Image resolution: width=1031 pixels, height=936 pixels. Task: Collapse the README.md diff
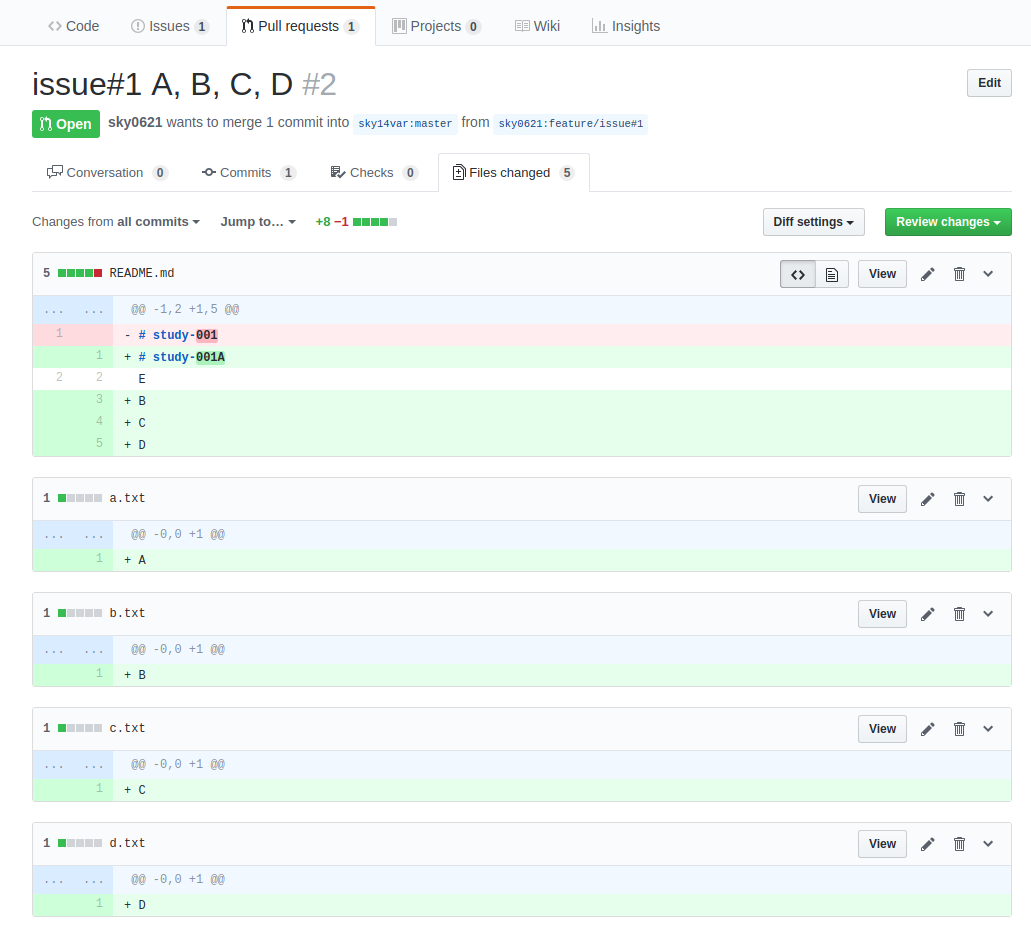coord(988,274)
